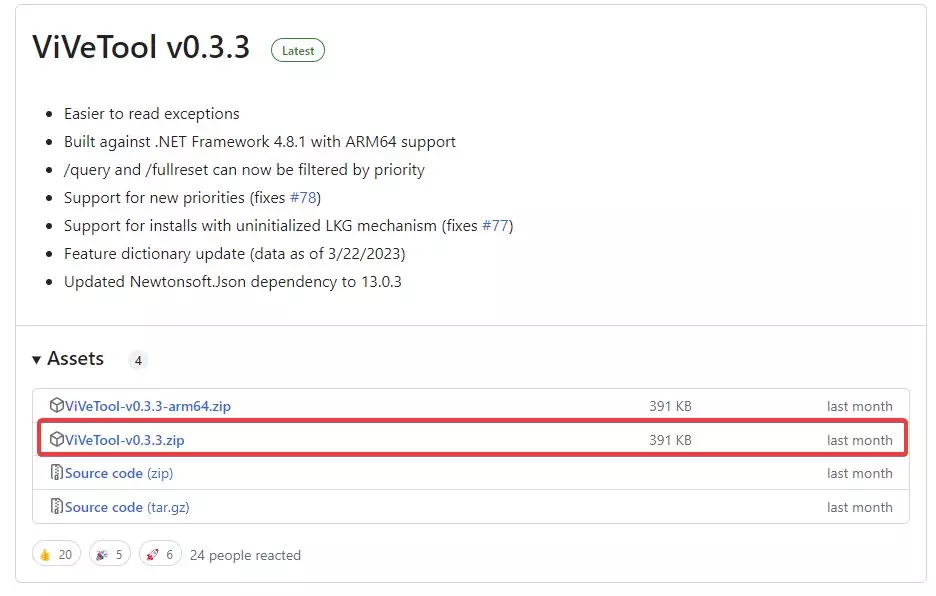Viewport: 936px width, 596px height.
Task: Download ViVeTool-v0.3.3.zip
Action: (x=124, y=440)
